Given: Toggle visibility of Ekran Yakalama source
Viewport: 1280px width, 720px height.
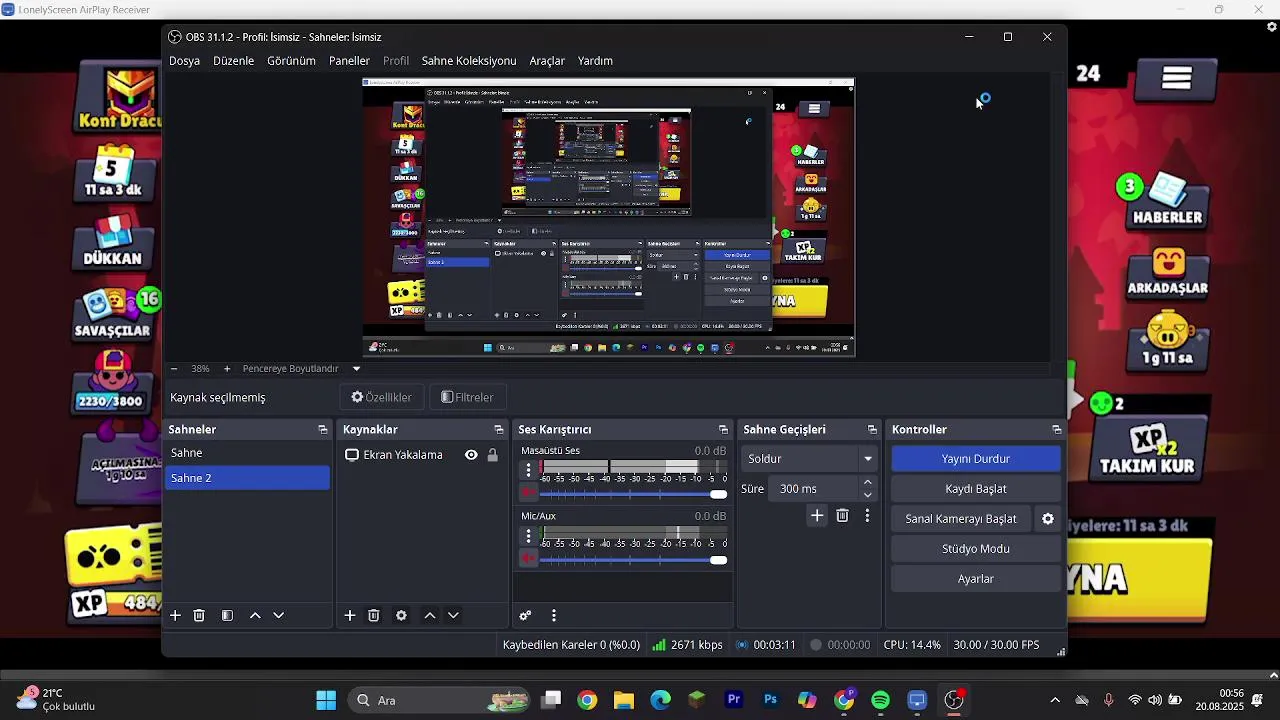Looking at the screenshot, I should click(x=471, y=455).
